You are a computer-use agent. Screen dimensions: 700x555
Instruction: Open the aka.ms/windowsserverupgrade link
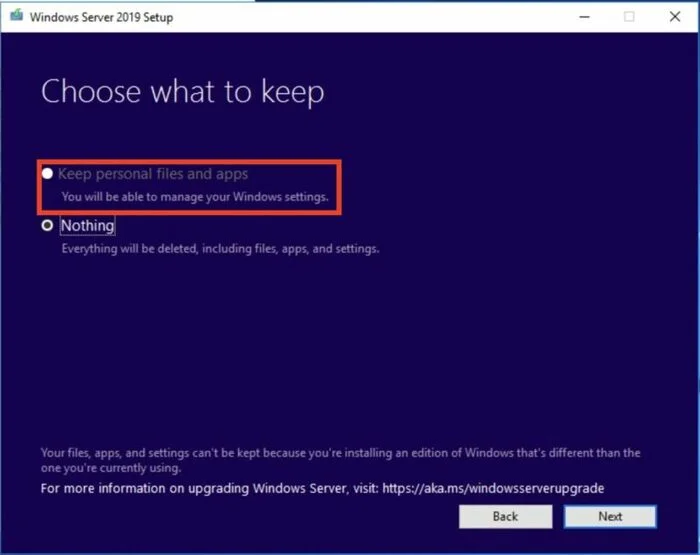coord(493,488)
